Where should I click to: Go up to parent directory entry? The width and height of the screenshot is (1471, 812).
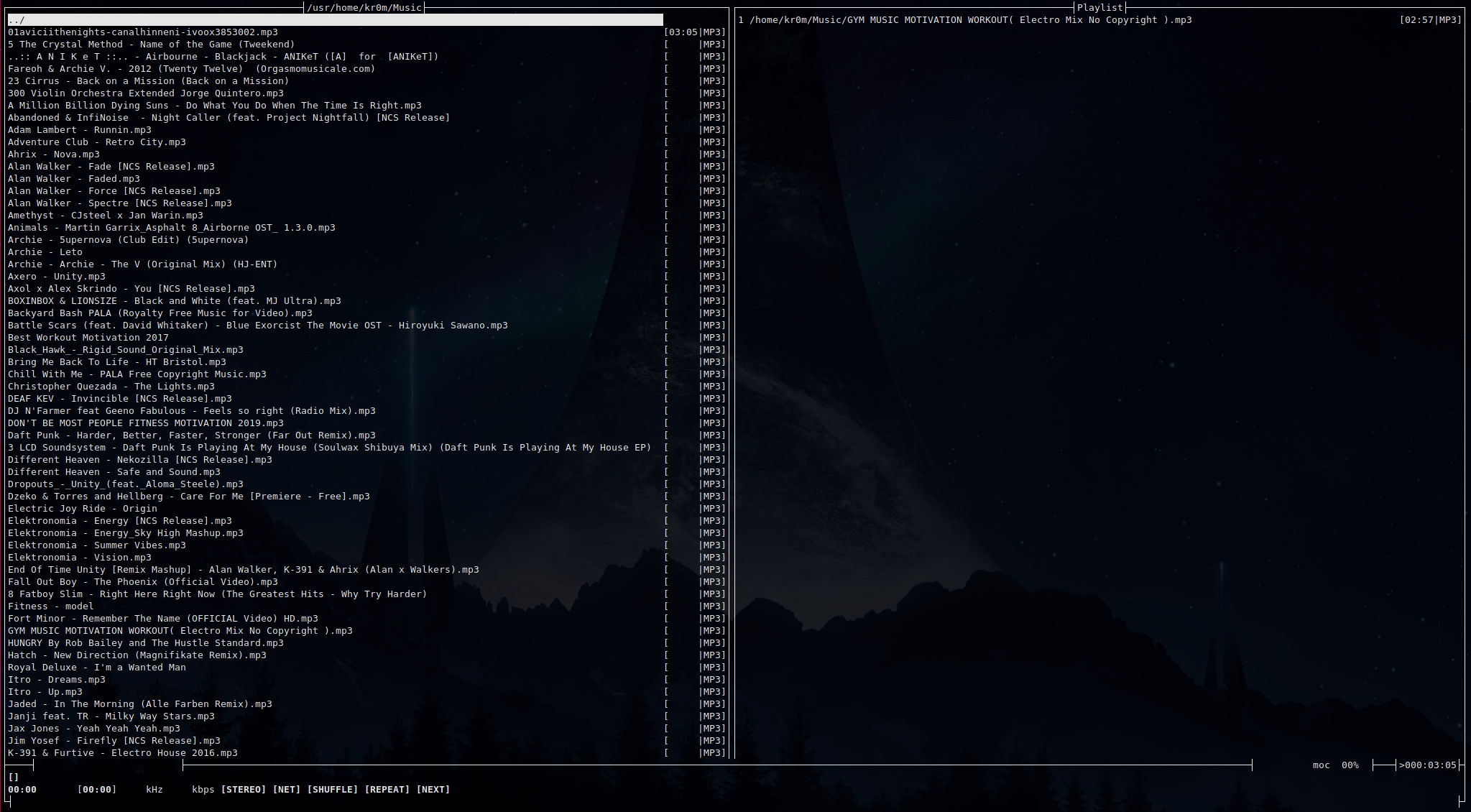point(17,20)
